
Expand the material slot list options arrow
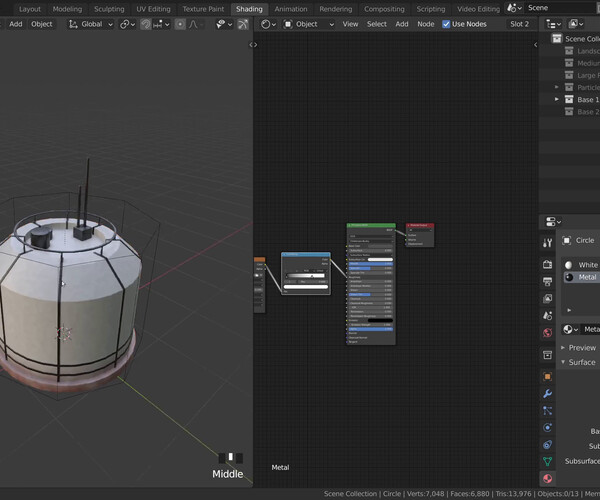tap(569, 310)
